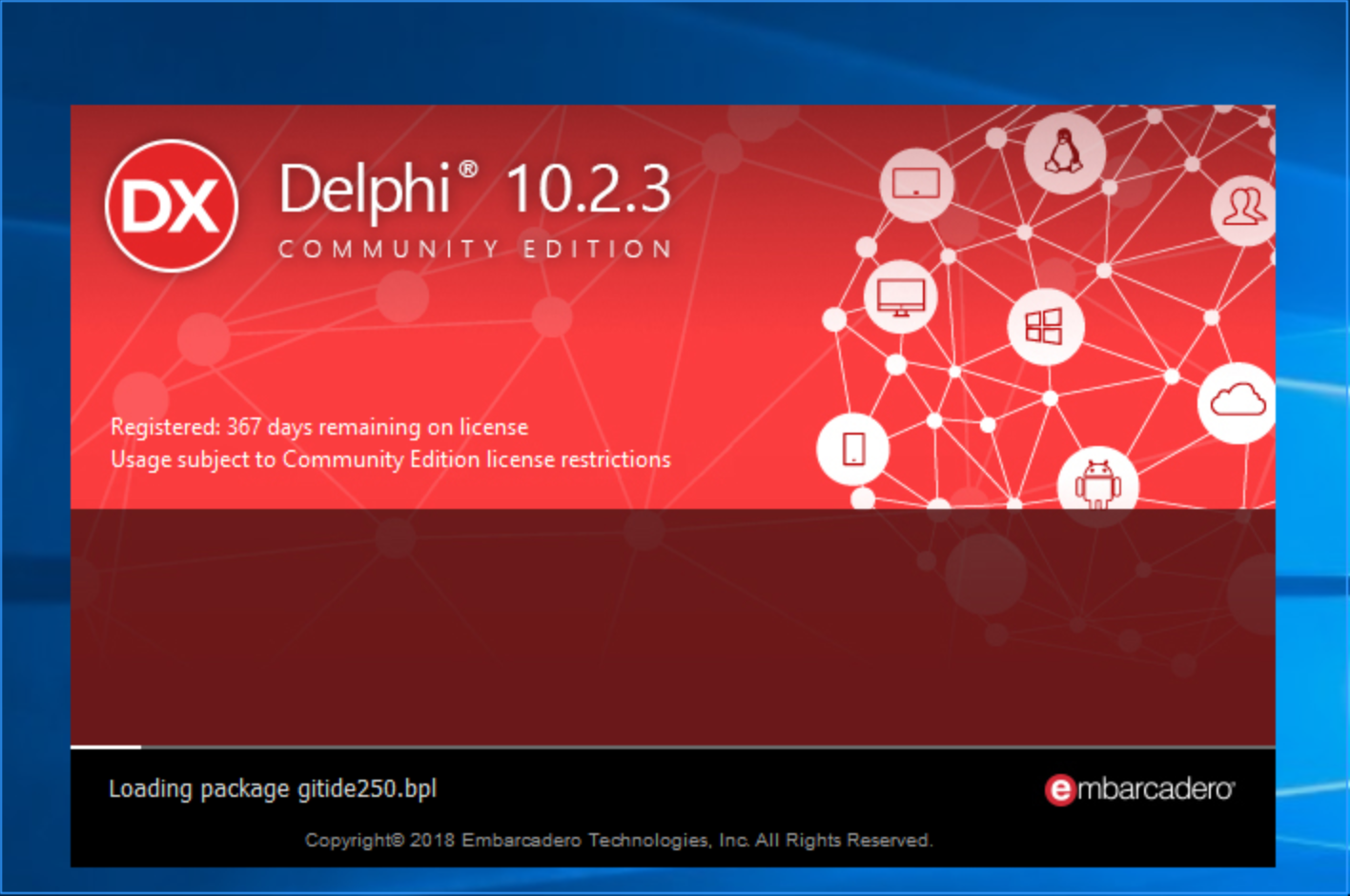1350x896 pixels.
Task: Click the tablet device icon
Action: tap(916, 184)
